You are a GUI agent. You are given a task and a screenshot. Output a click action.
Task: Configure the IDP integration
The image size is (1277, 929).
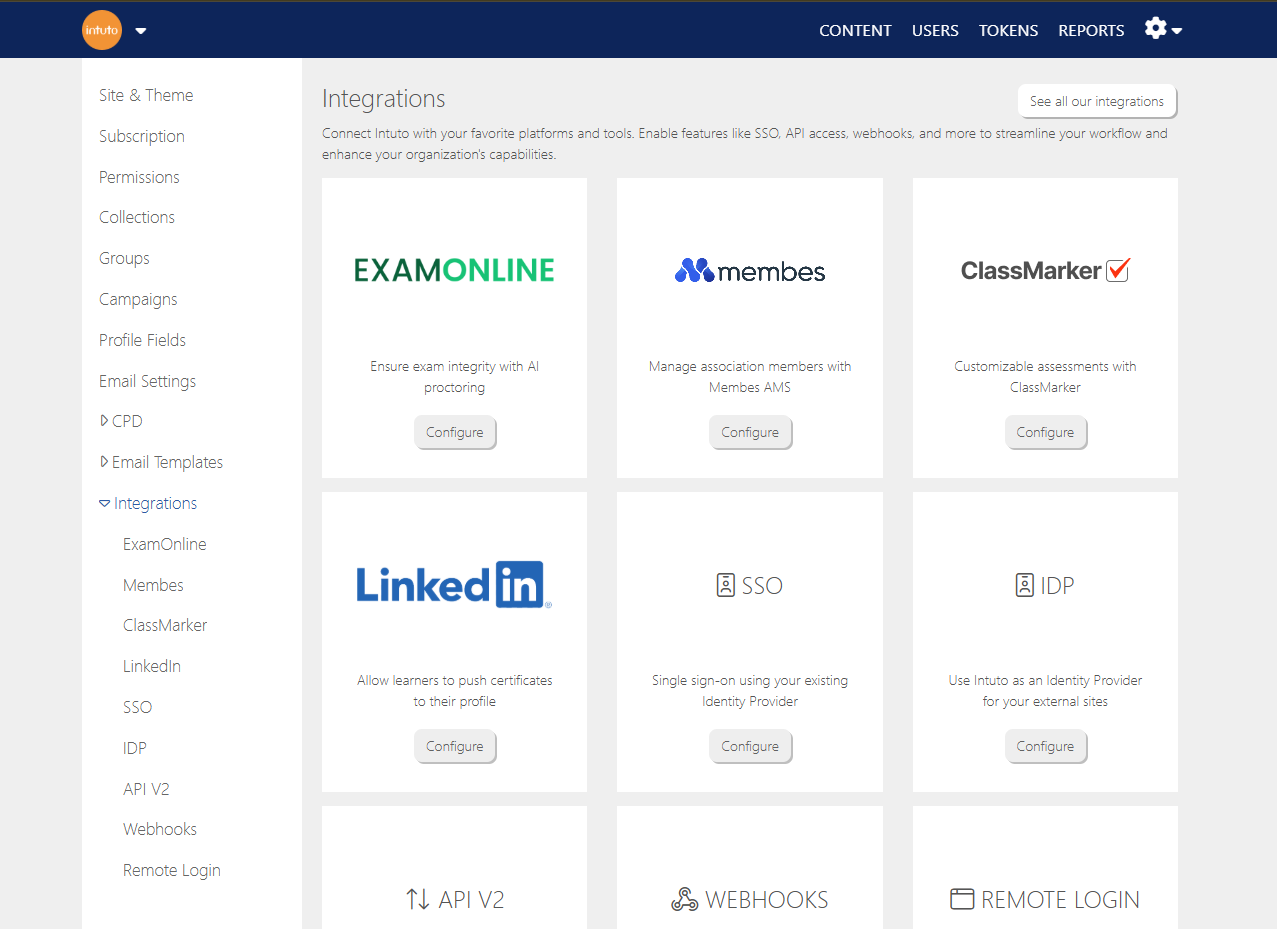click(x=1045, y=746)
